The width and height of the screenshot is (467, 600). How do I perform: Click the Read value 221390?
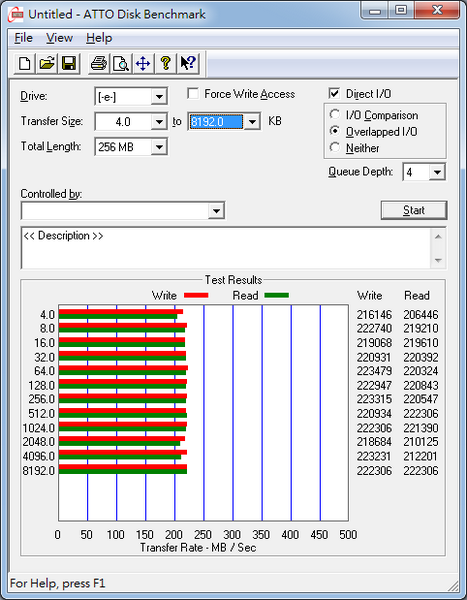click(x=421, y=428)
